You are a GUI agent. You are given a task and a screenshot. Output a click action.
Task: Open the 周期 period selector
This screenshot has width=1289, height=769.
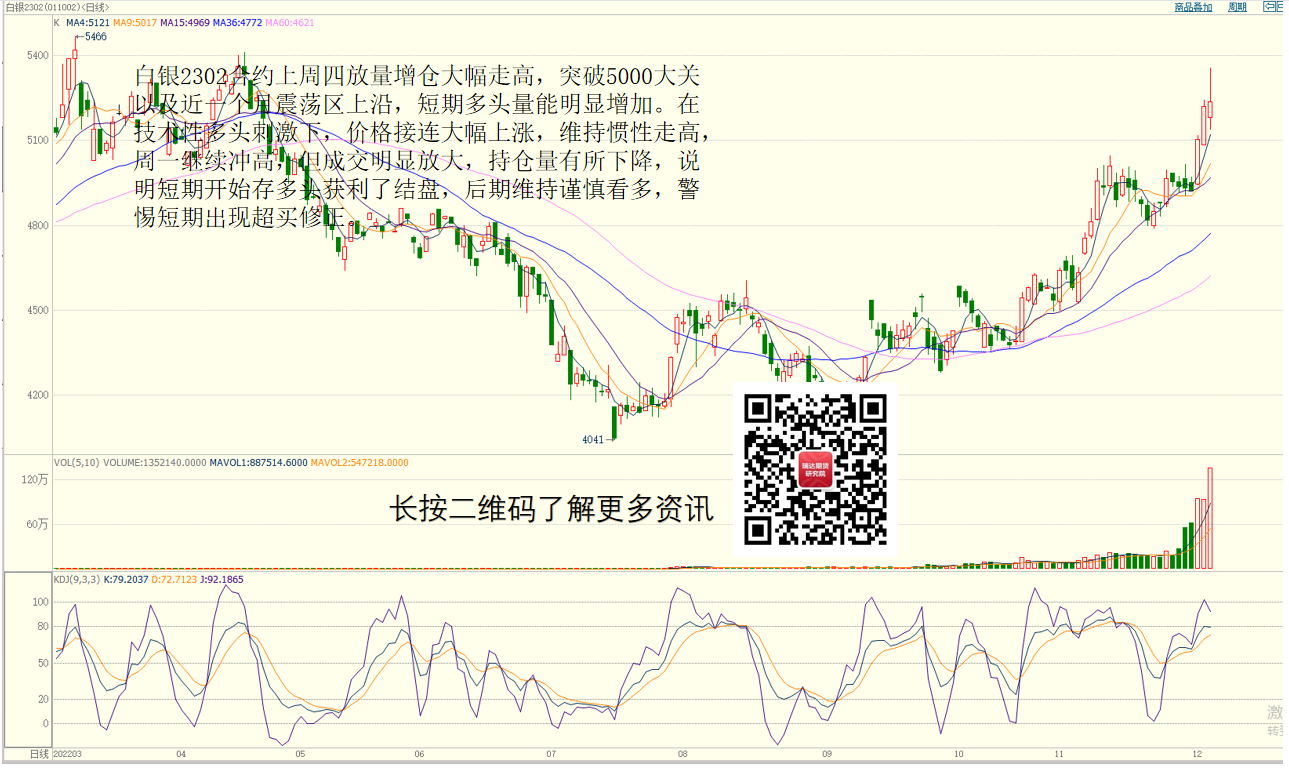tap(1237, 7)
